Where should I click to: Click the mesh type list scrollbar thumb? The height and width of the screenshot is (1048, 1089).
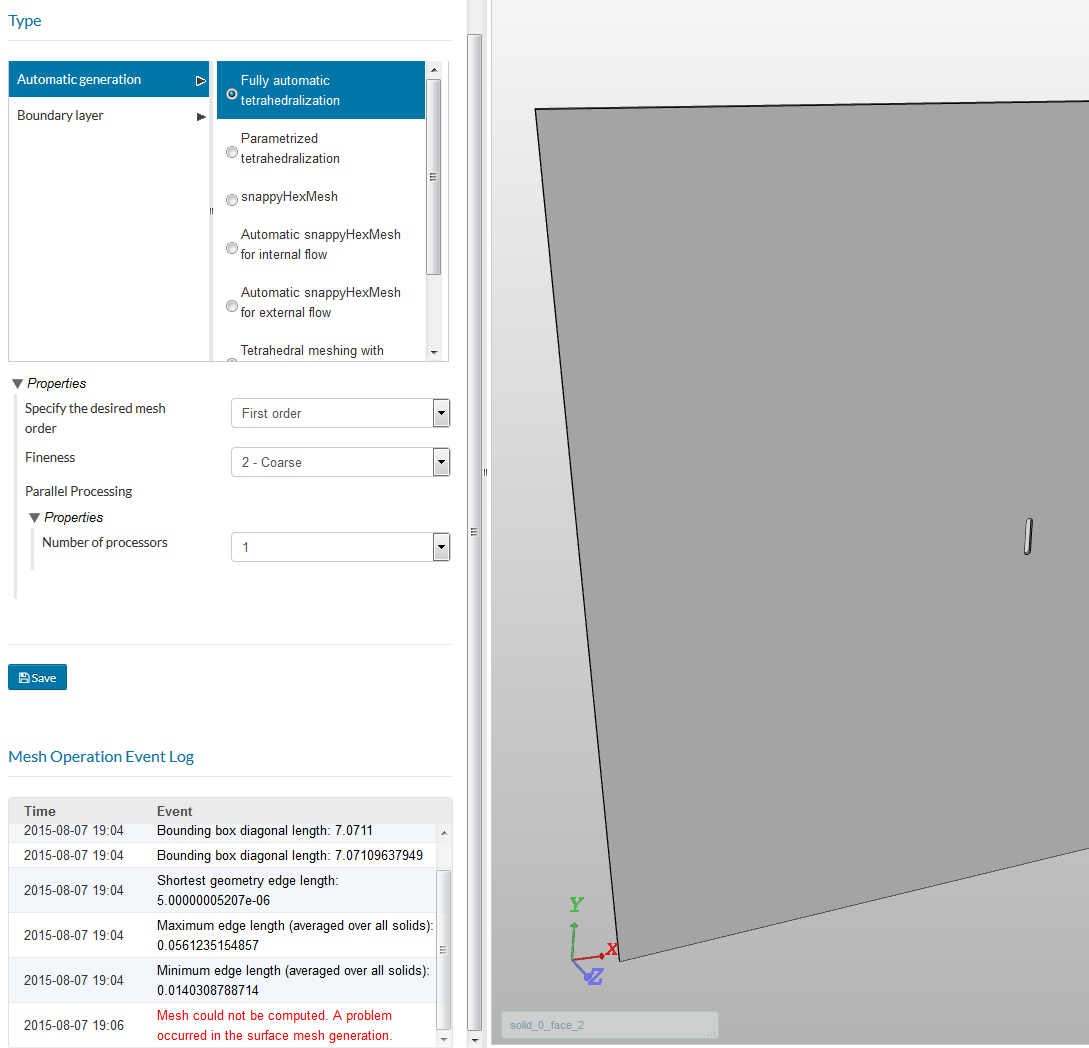[x=433, y=177]
